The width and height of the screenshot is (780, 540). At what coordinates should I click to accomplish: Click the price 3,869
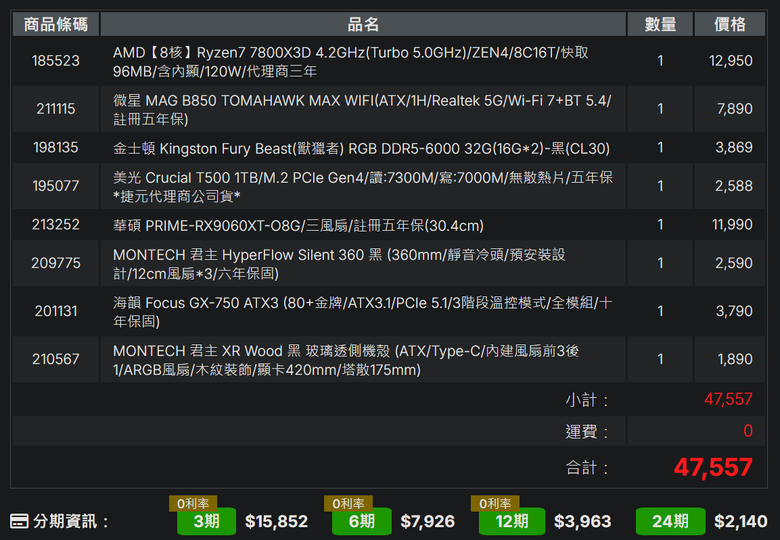[734, 147]
